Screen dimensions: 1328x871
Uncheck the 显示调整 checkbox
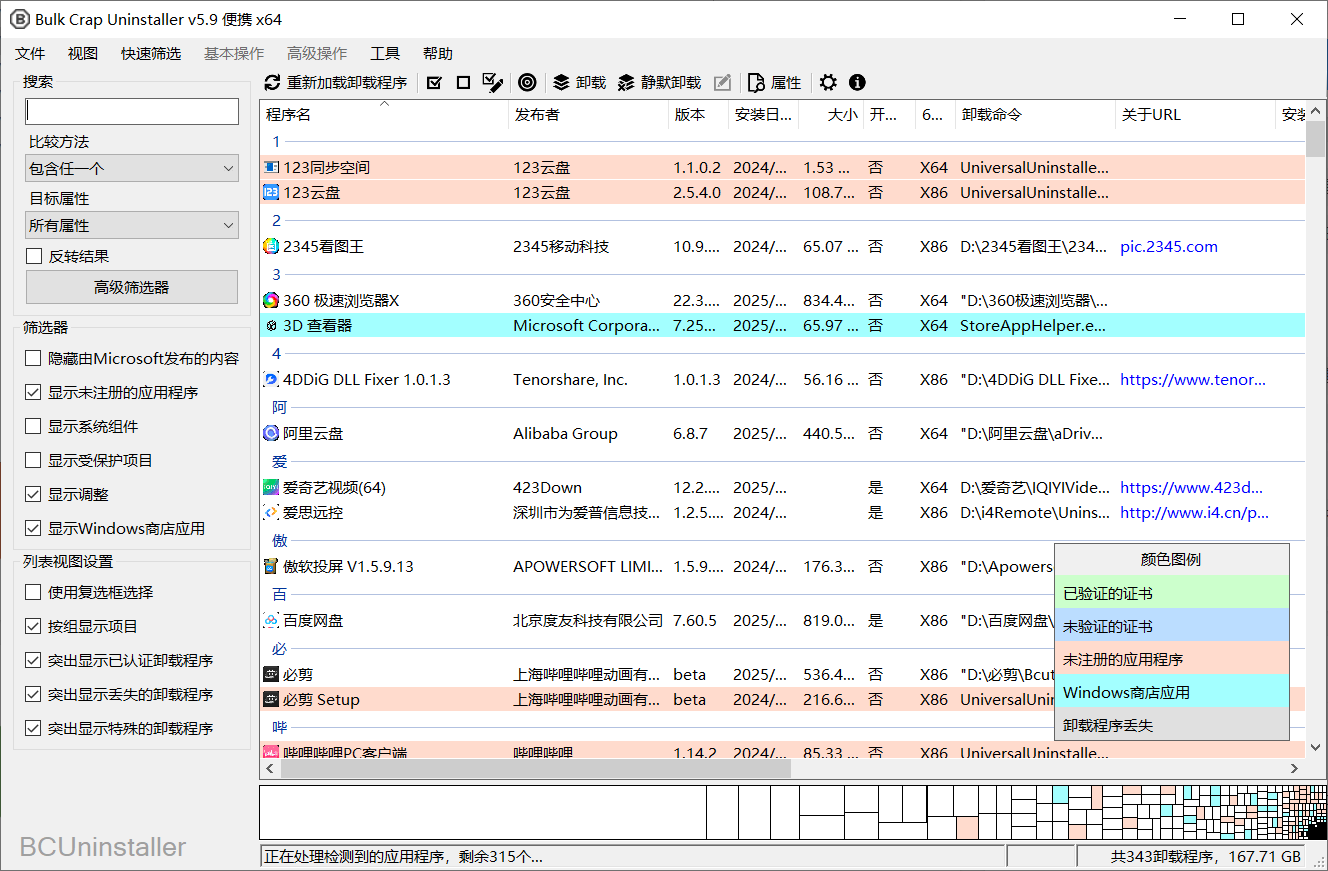click(x=34, y=494)
